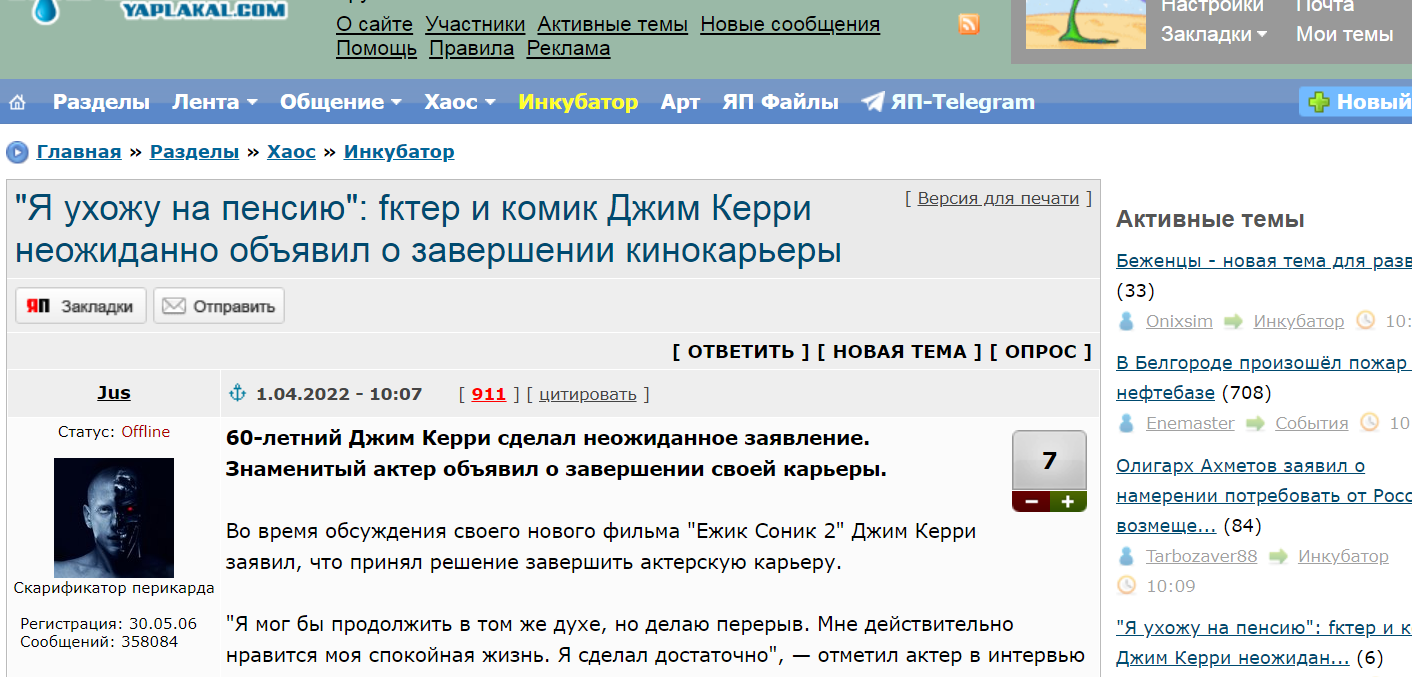Click user icon next to Enemaster
Screen dimensions: 1412x677
point(1127,423)
